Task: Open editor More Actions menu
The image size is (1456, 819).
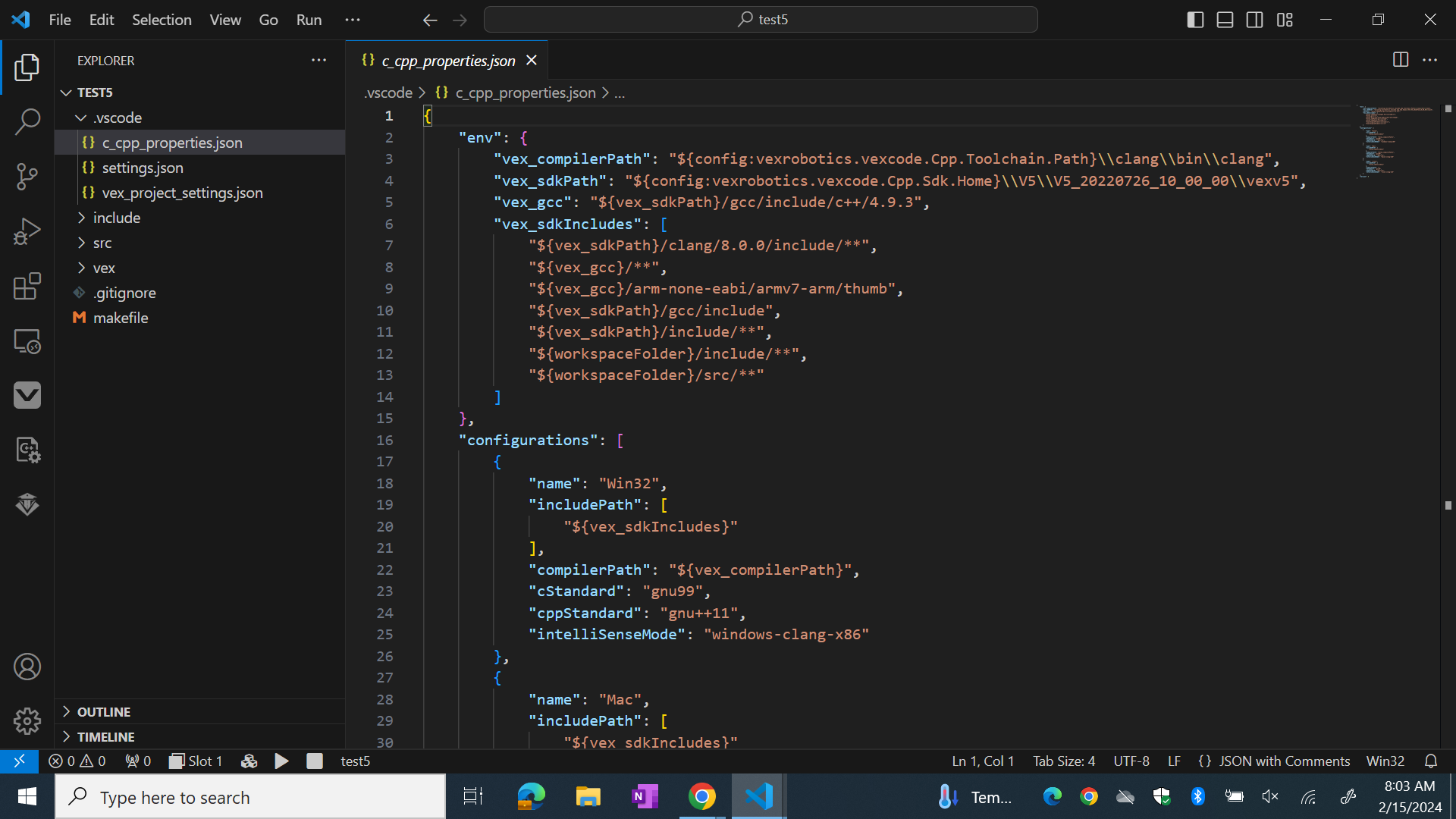Action: point(1430,60)
